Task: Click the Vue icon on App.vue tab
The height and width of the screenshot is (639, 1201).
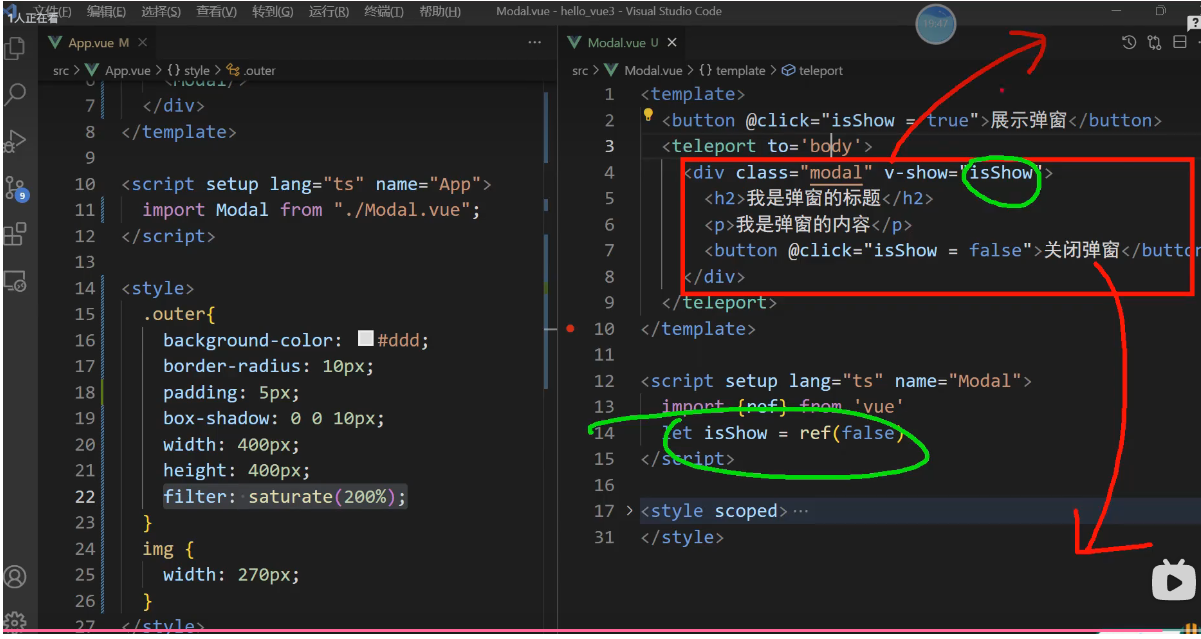Action: (55, 43)
